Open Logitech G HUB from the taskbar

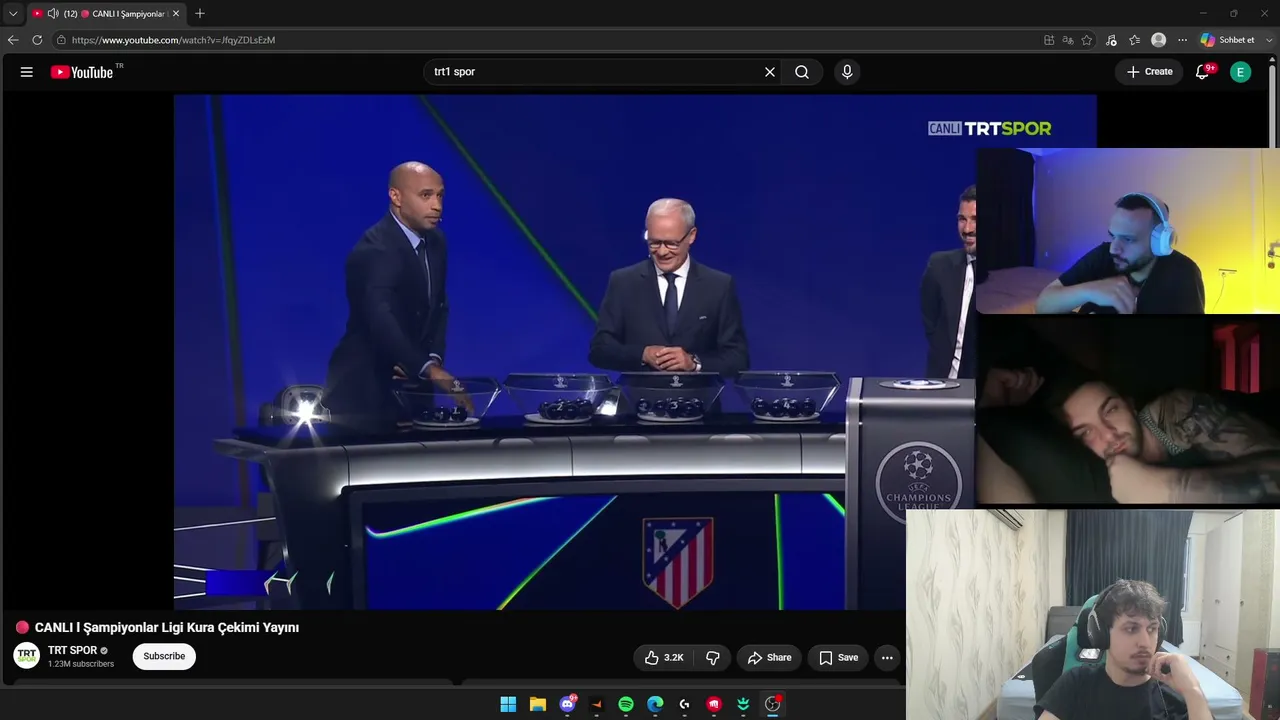(684, 704)
